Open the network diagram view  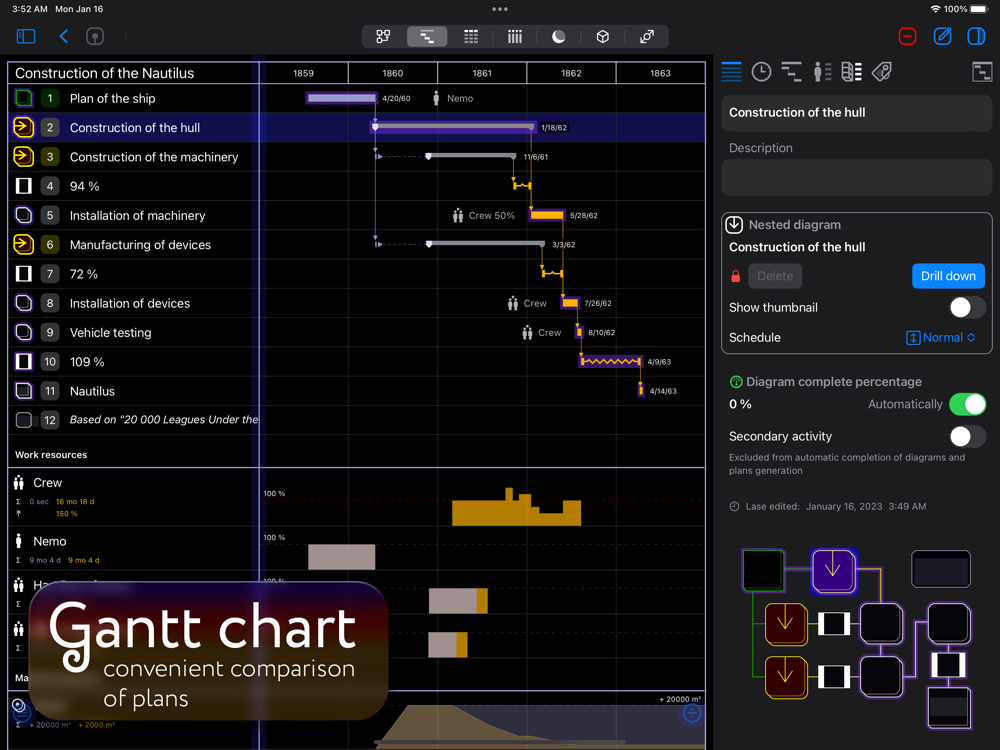pos(383,36)
